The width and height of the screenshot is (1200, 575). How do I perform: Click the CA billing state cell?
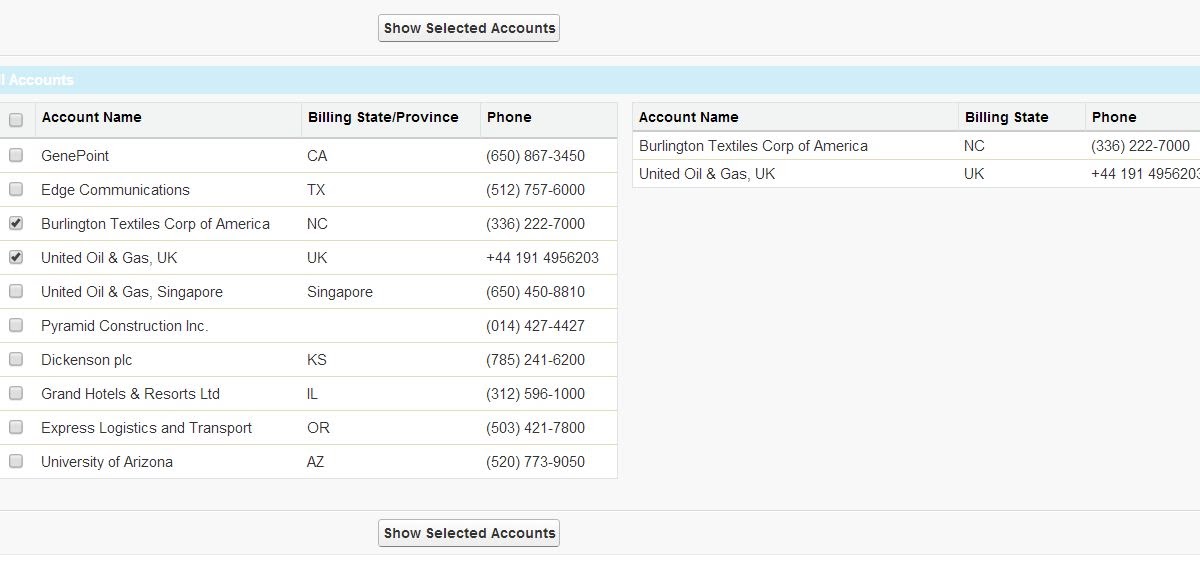pyautogui.click(x=317, y=156)
